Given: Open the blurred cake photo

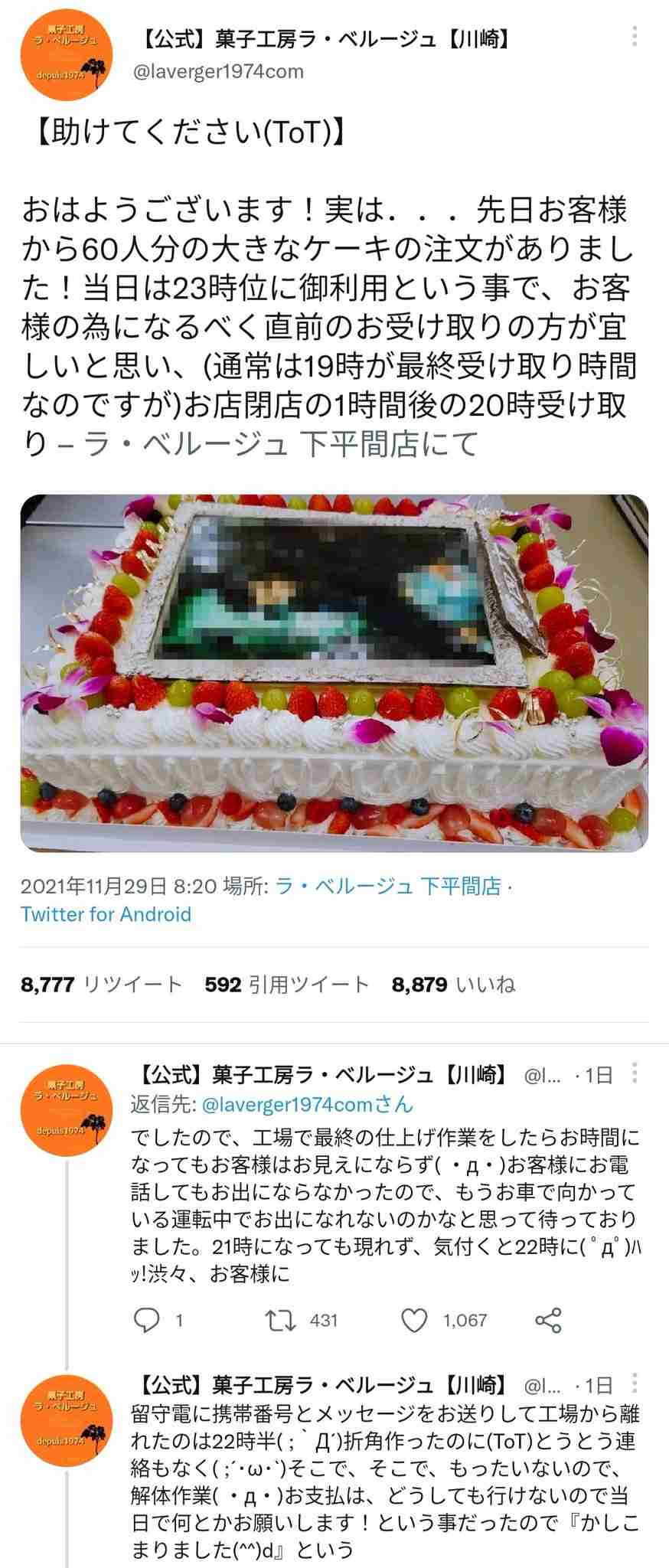Looking at the screenshot, I should tap(334, 673).
